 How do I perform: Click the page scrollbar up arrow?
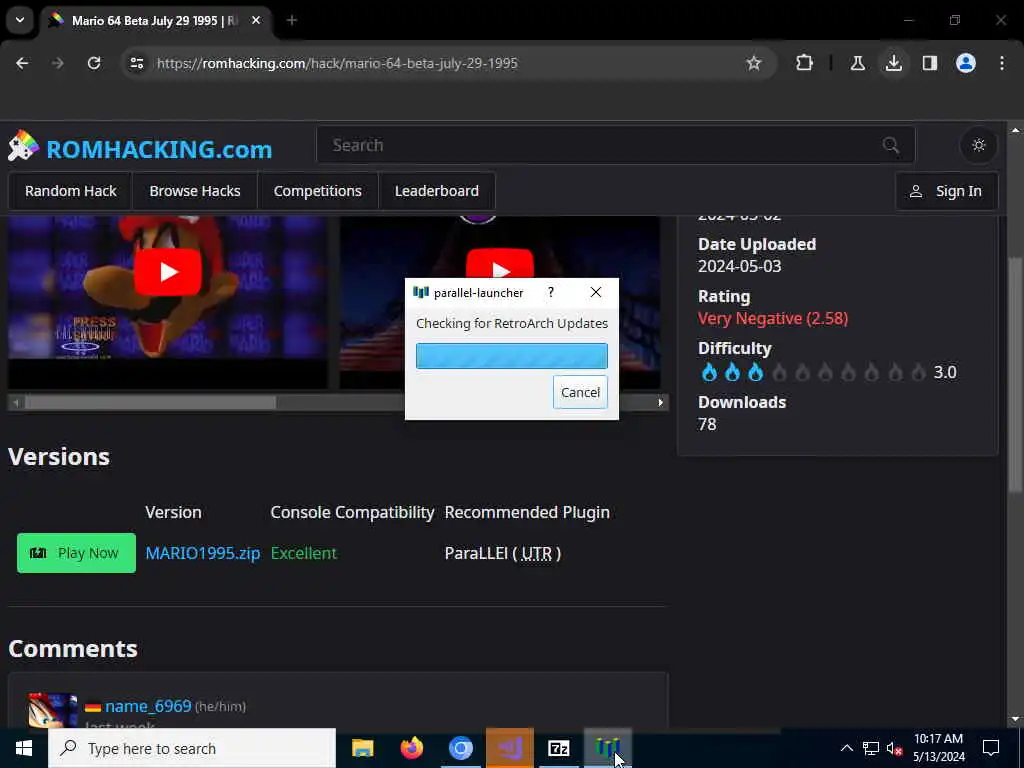pos(1015,131)
